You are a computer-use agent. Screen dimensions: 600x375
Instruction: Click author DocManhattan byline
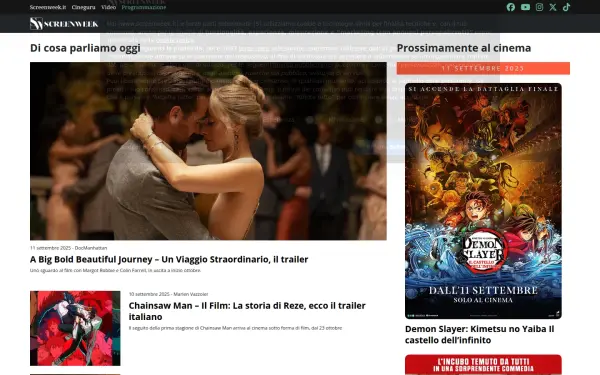coord(91,248)
